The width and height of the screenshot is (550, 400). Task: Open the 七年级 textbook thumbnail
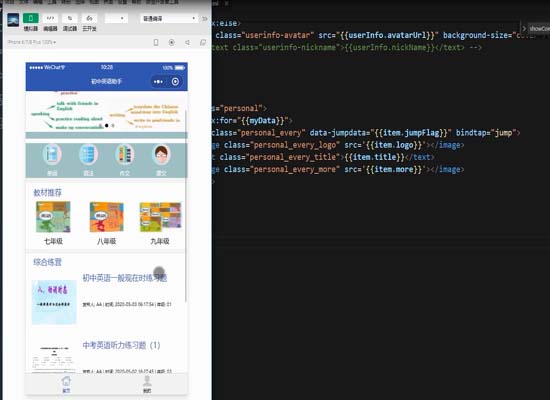53,217
